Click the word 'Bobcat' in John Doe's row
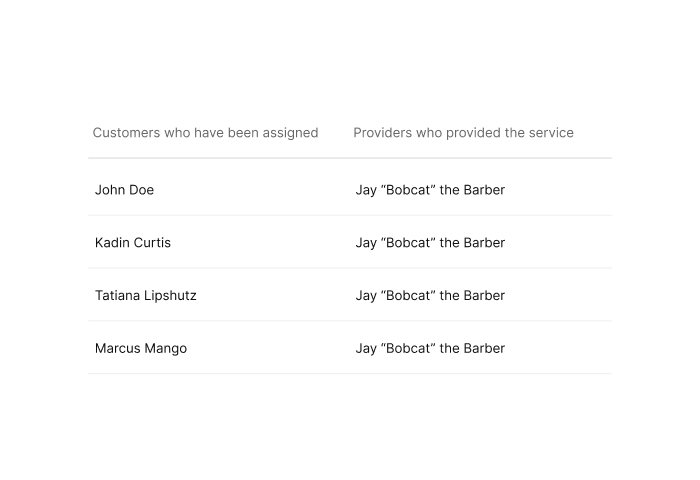The image size is (700, 480). (408, 190)
